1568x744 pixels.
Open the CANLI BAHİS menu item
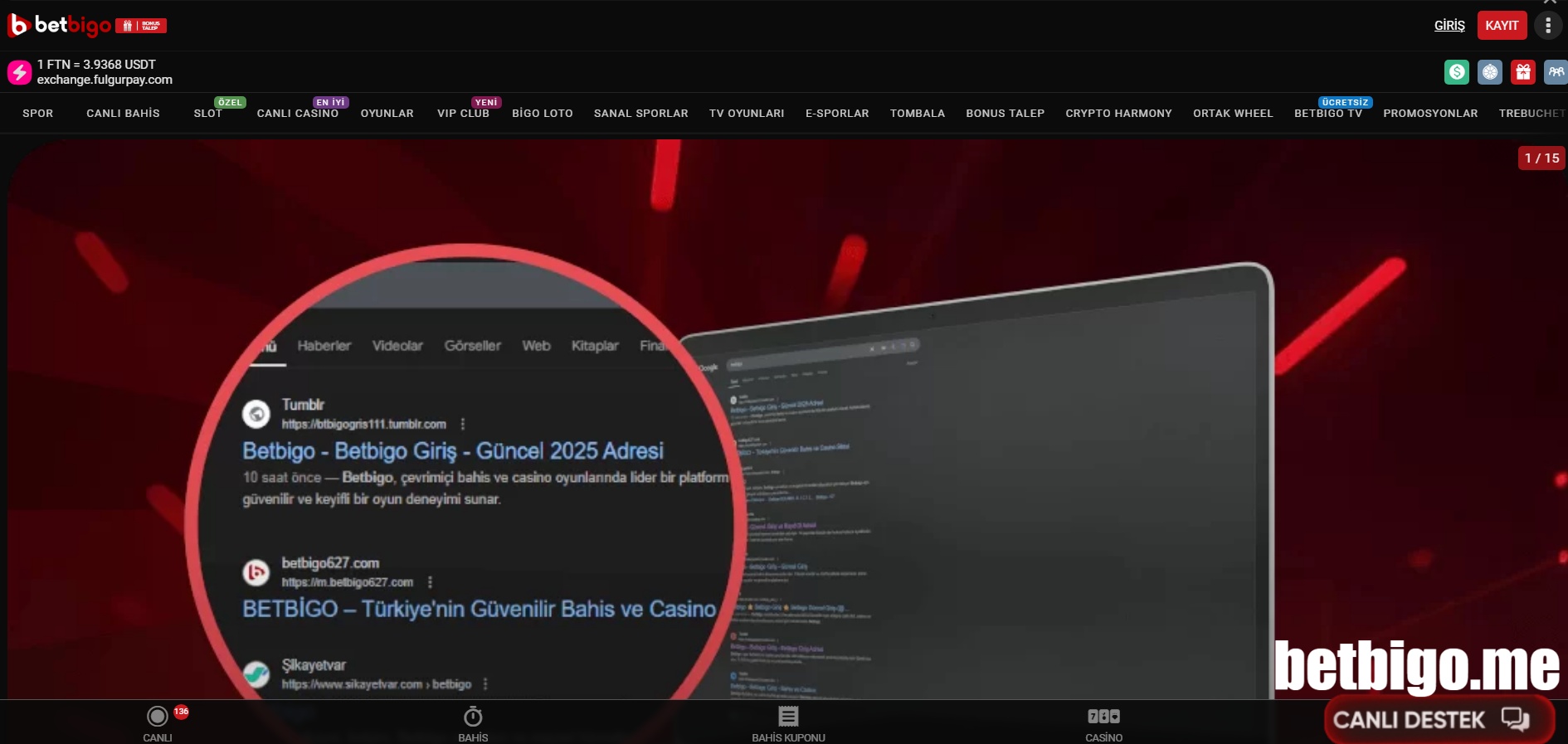[x=124, y=114]
